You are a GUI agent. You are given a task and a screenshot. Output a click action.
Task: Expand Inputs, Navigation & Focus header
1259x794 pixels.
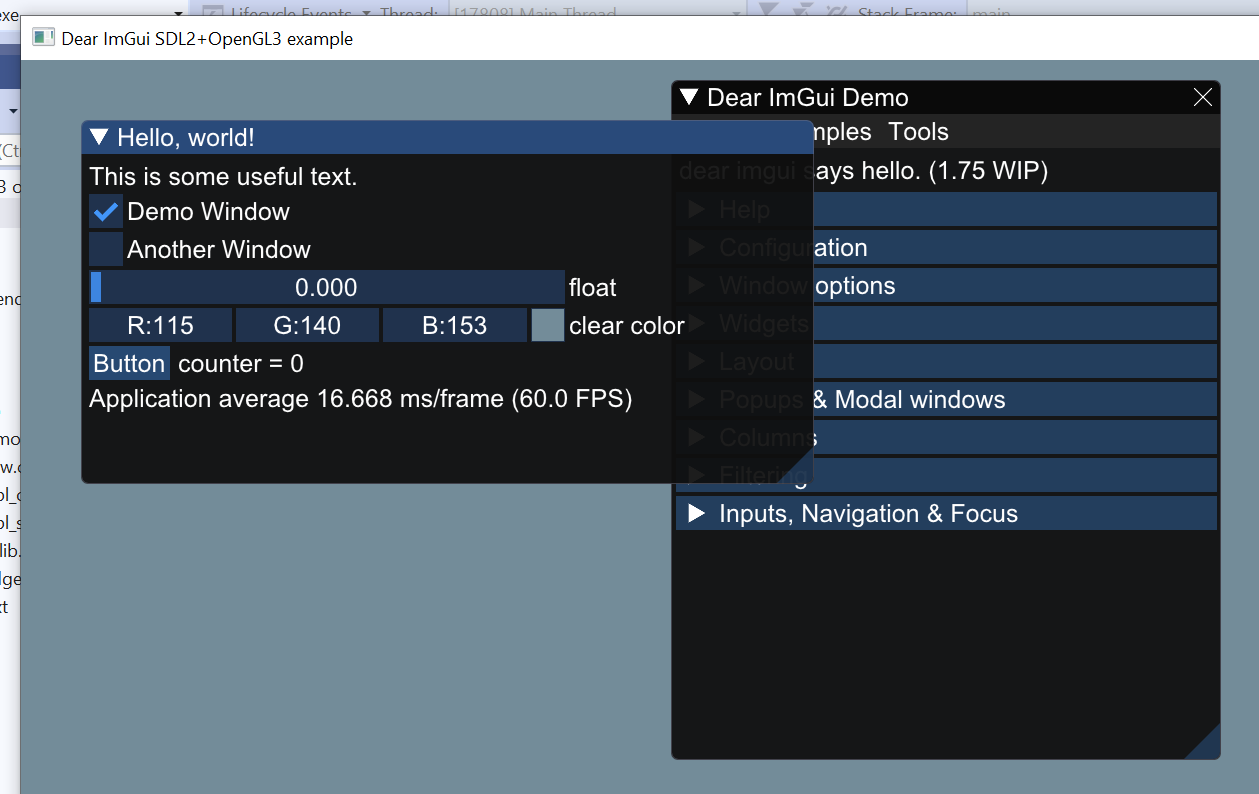(946, 514)
